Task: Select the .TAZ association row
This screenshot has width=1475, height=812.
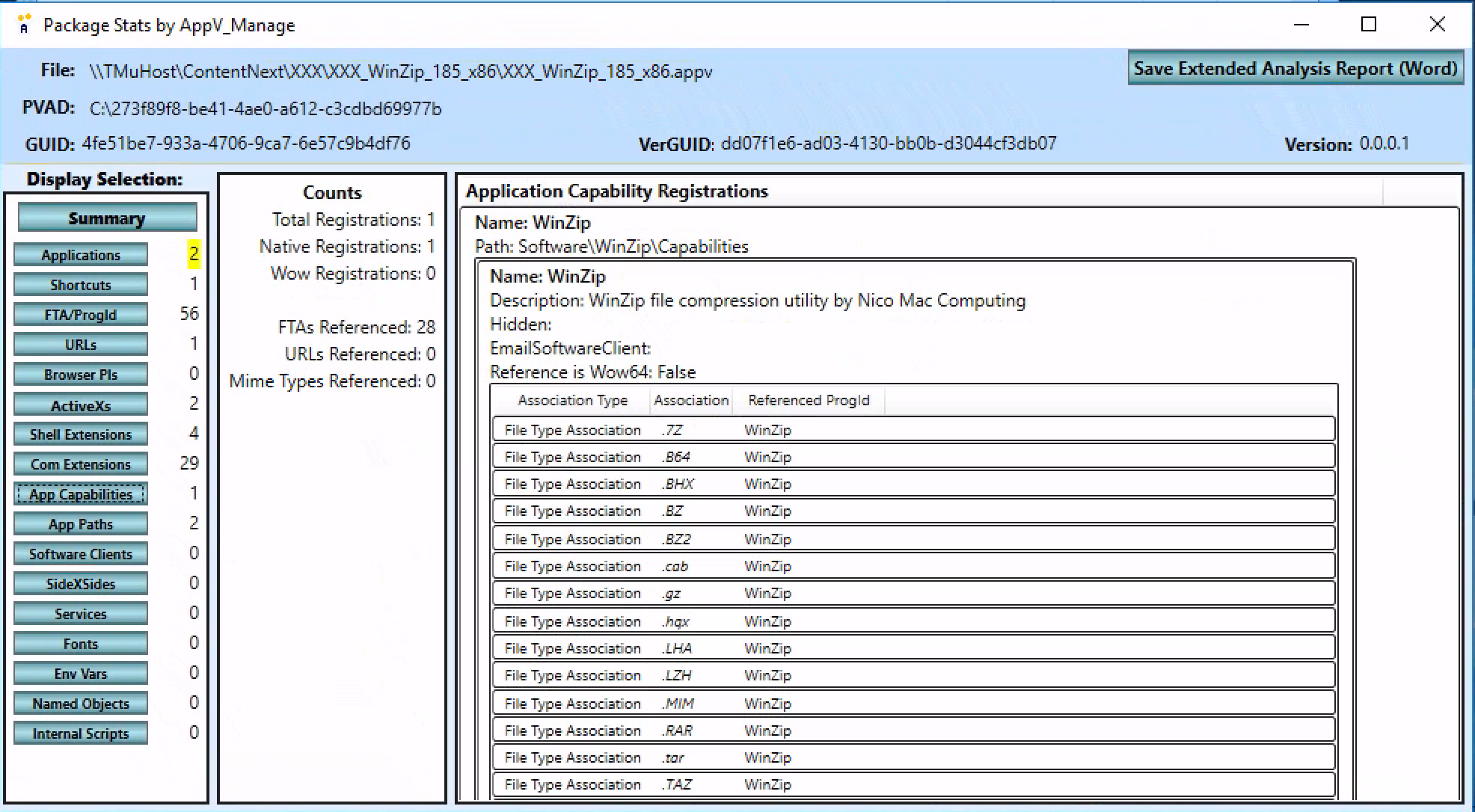Action: [914, 784]
